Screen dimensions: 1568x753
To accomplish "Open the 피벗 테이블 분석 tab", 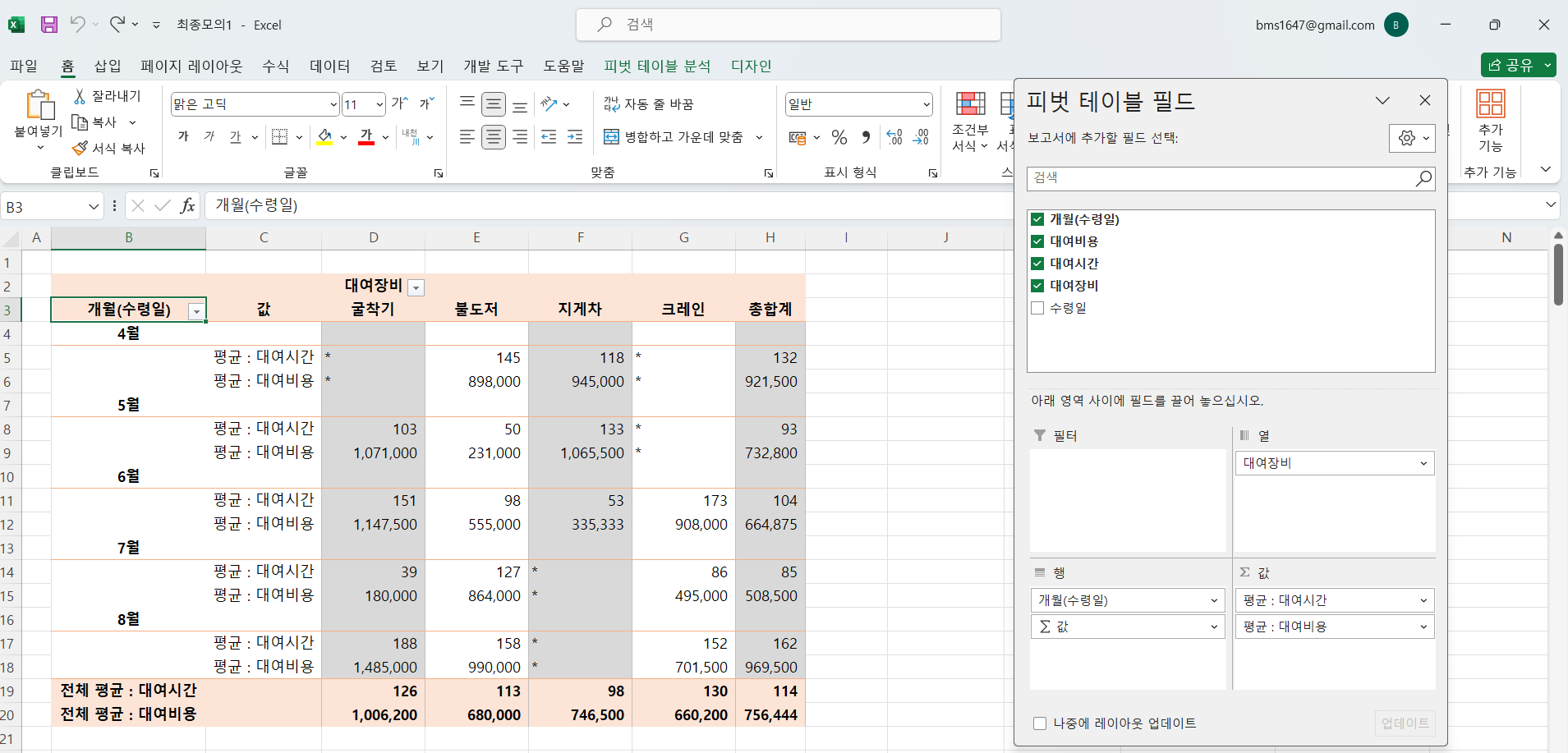I will click(x=657, y=66).
